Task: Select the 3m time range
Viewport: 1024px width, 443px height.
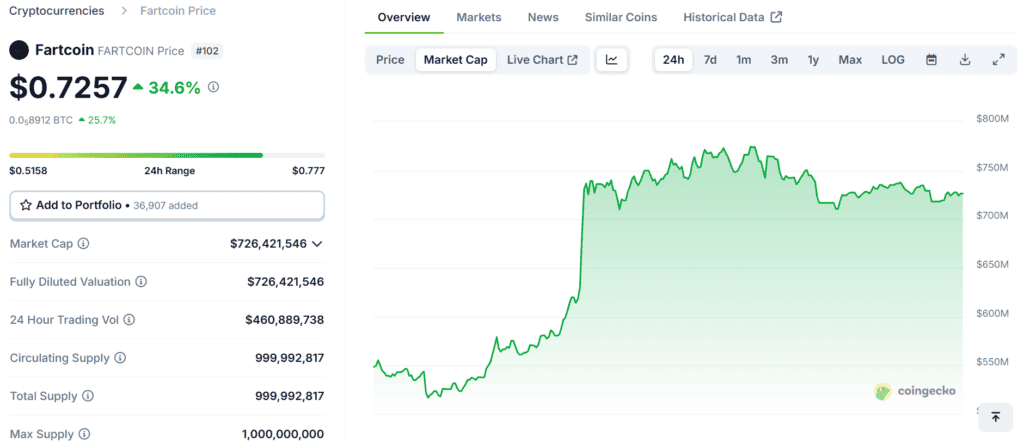Action: pyautogui.click(x=778, y=60)
